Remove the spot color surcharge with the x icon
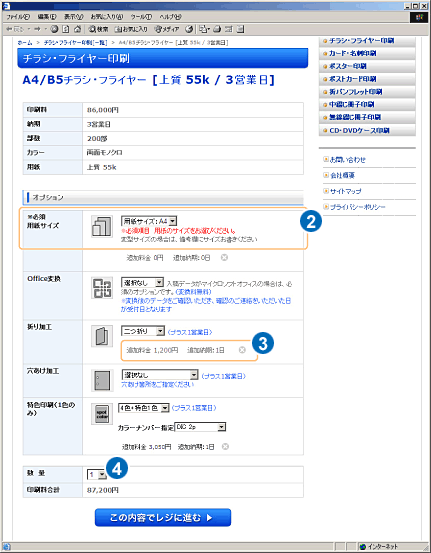This screenshot has width=431, height=553. [x=225, y=446]
